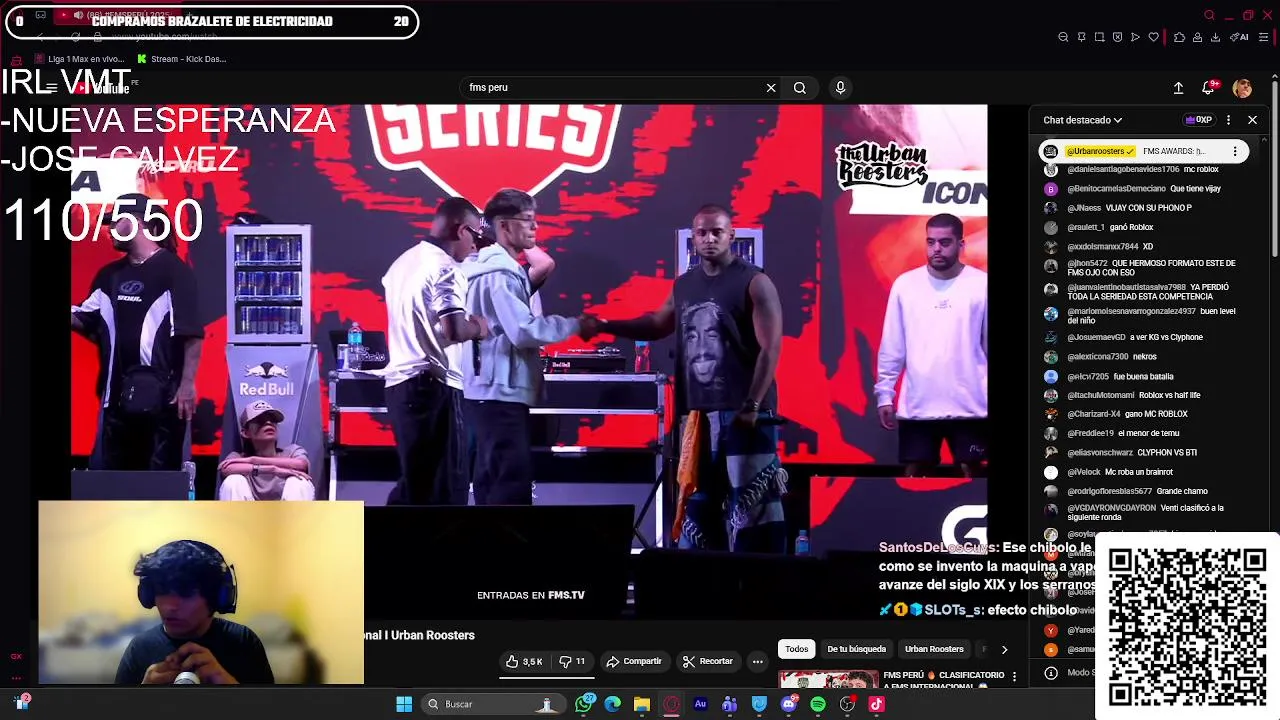Expand the Chat destacado dropdown

(1082, 120)
